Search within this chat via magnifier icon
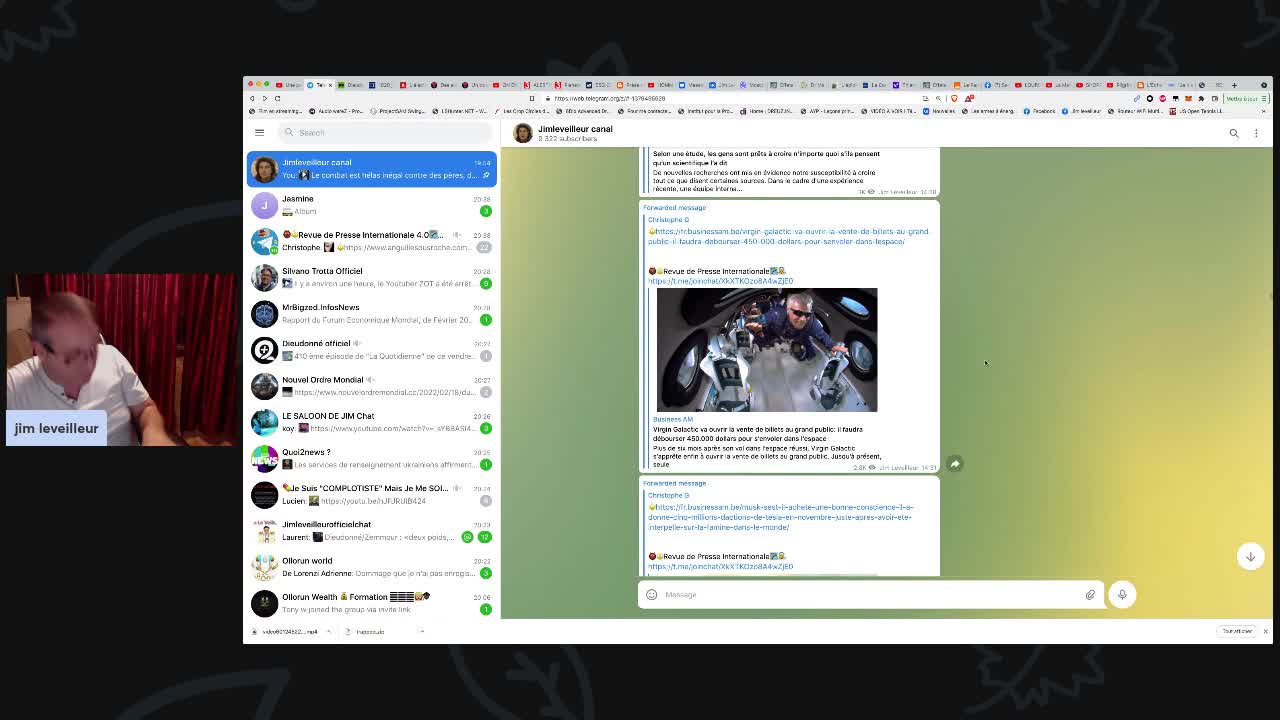This screenshot has width=1280, height=720. point(1234,133)
